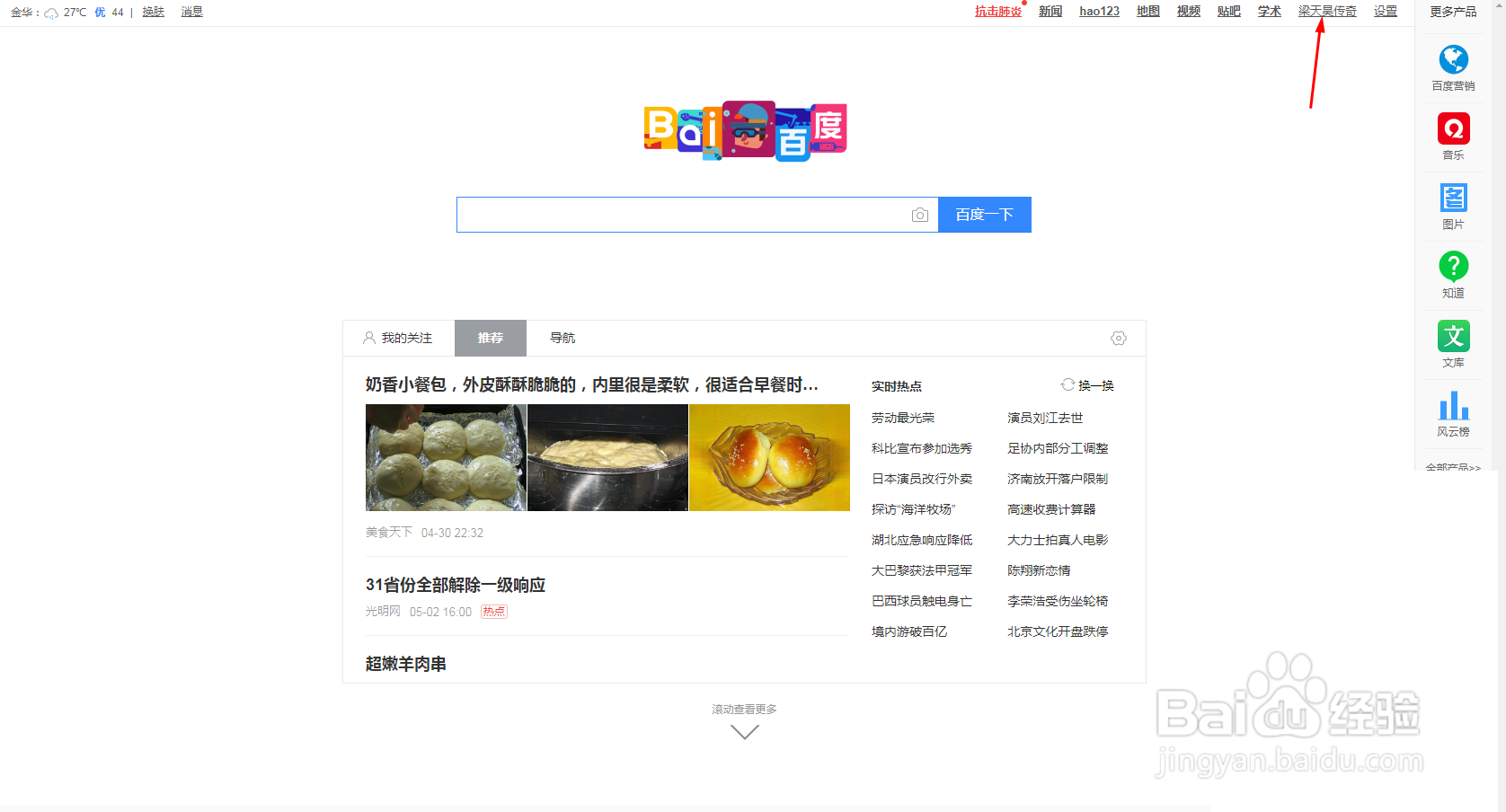Open Baidu 知道 from the sidebar
1506x812 pixels.
click(x=1453, y=274)
